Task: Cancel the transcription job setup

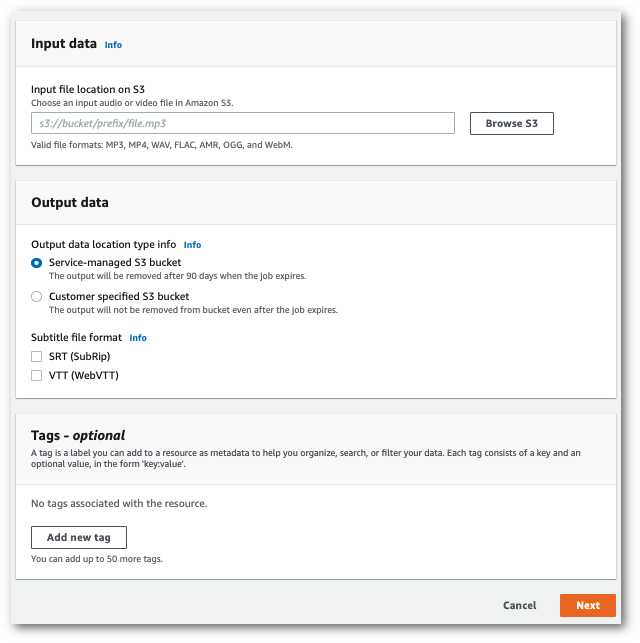Action: click(x=520, y=605)
